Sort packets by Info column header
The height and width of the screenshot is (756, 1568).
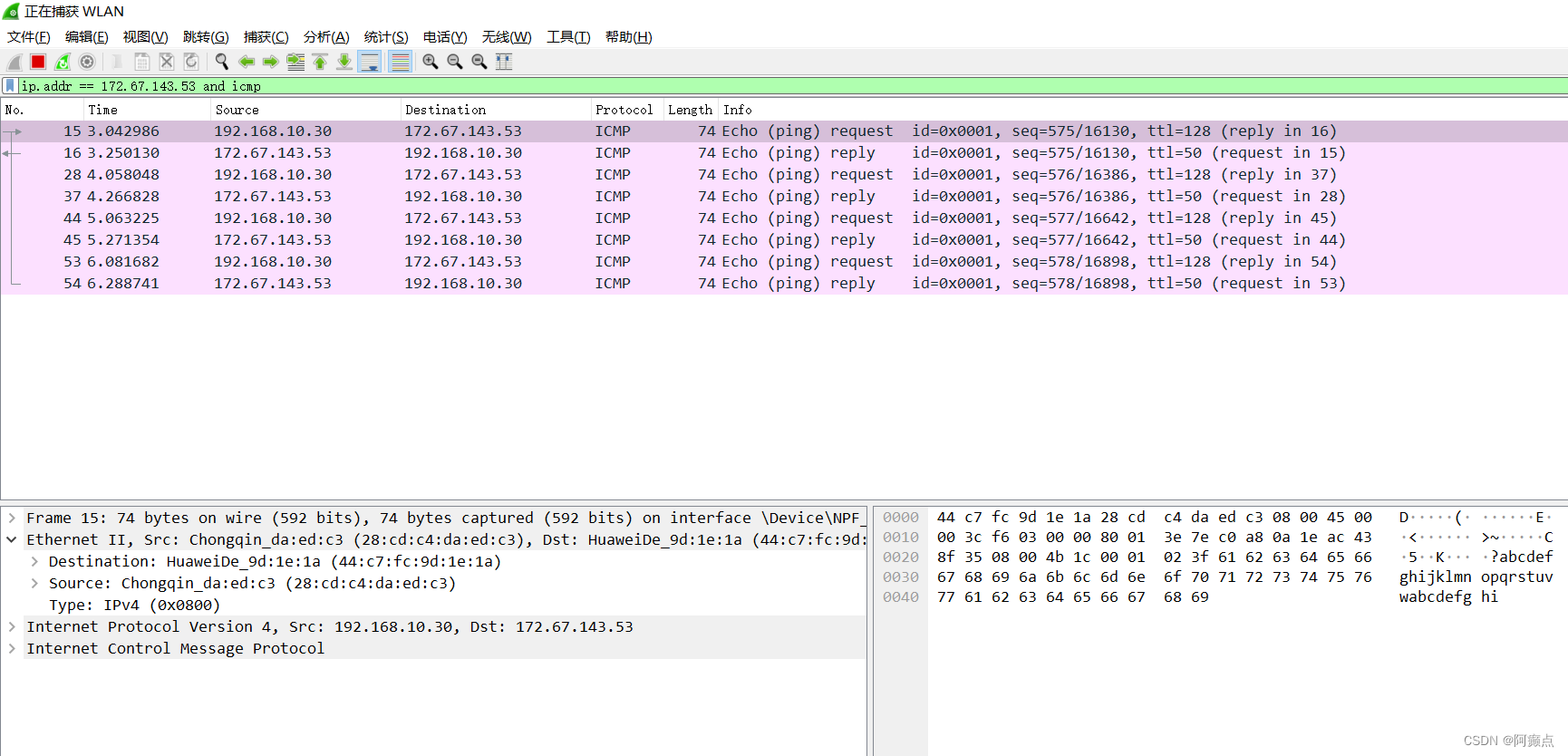(x=1142, y=110)
